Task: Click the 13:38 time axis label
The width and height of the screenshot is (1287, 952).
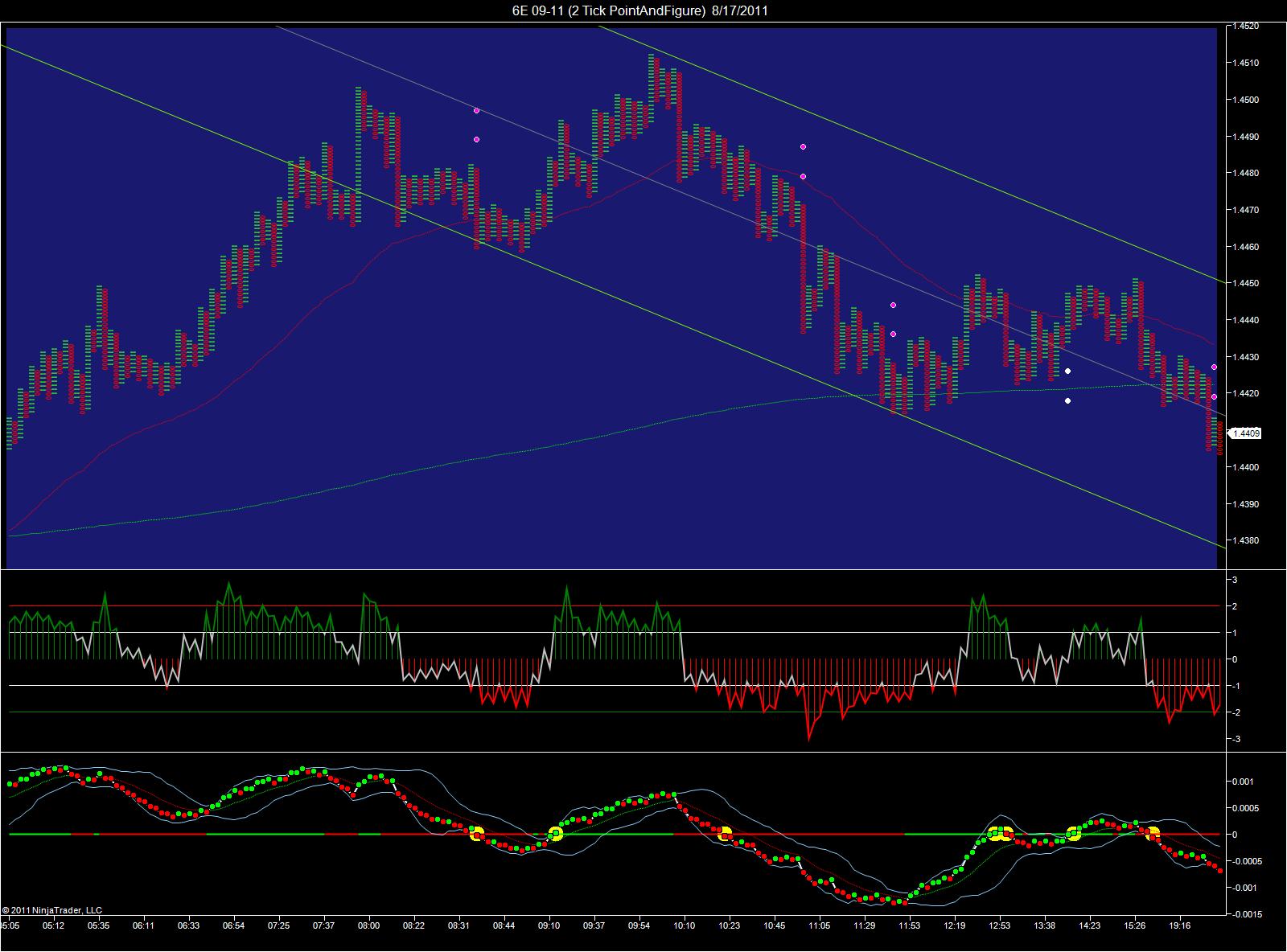Action: (1044, 925)
